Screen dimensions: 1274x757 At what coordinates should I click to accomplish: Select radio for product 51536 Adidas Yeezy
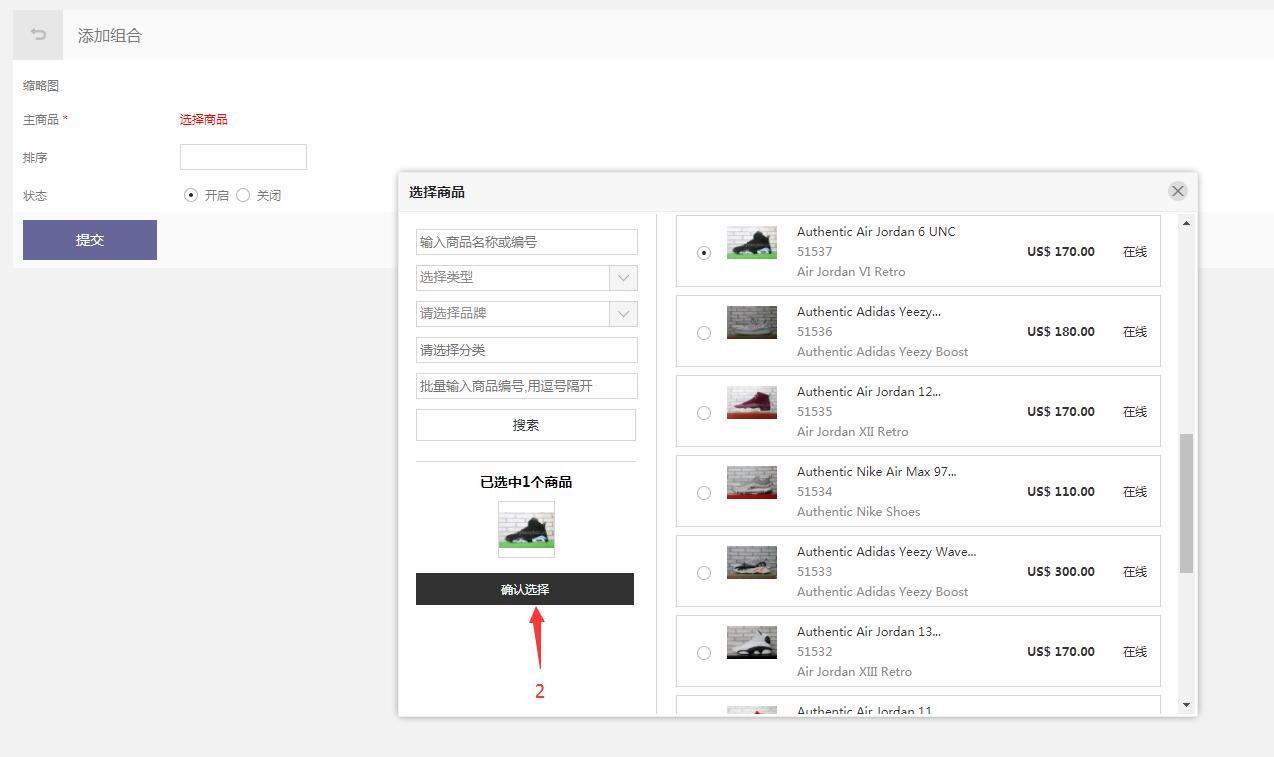point(704,333)
